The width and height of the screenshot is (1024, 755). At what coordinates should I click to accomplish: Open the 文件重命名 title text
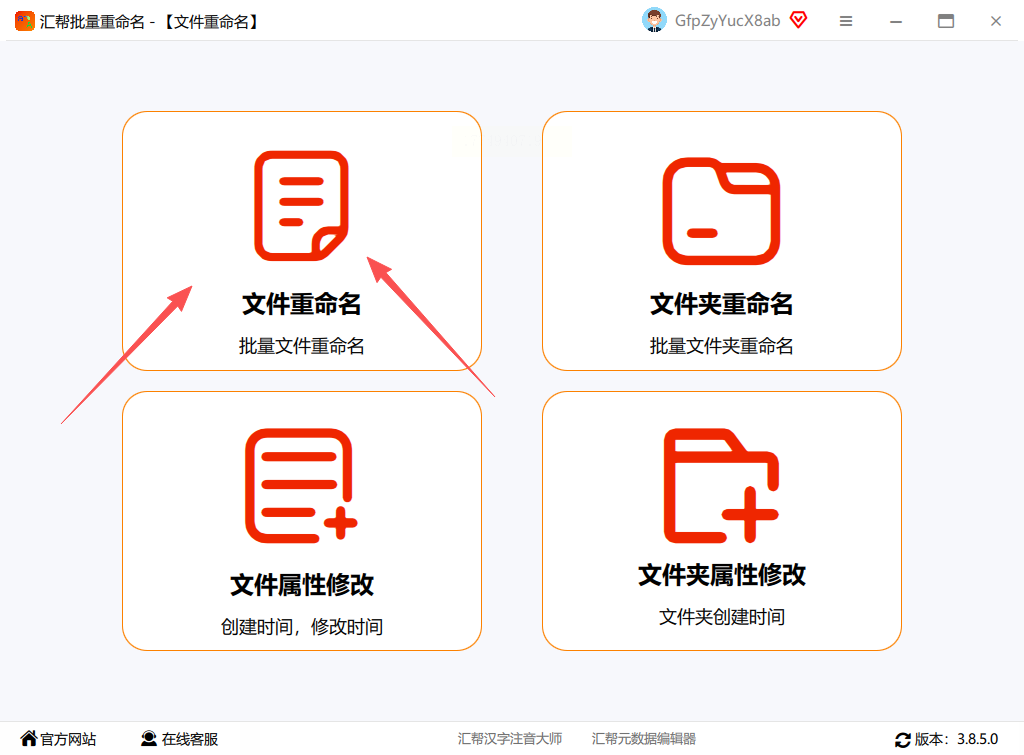point(301,304)
